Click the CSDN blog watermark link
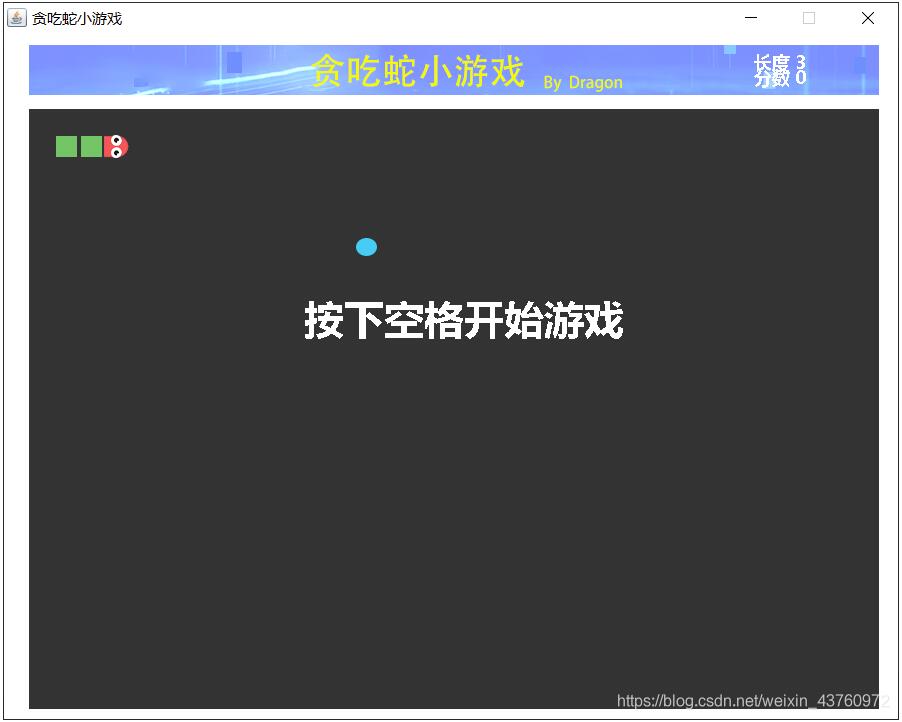 [747, 700]
